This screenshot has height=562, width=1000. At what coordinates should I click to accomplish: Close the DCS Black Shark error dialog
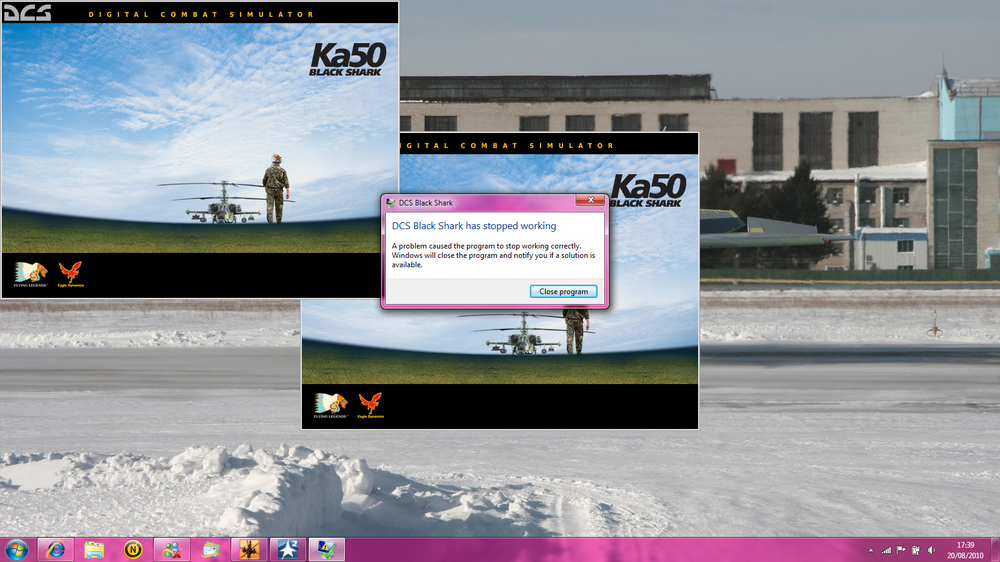click(590, 200)
